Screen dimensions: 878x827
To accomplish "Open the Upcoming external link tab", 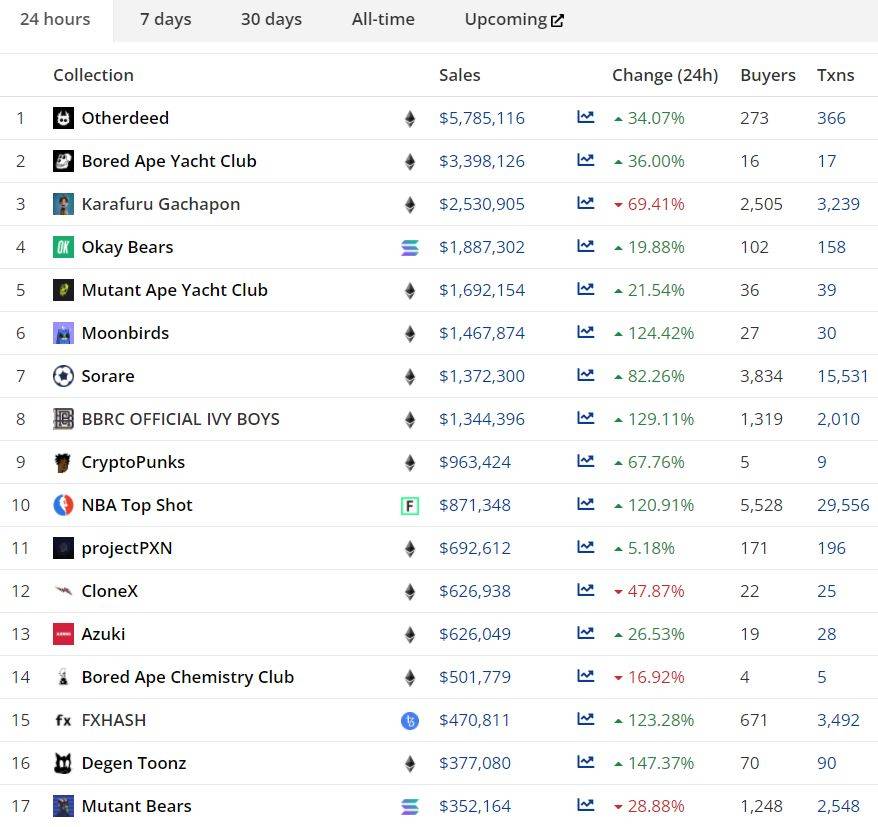I will click(x=514, y=19).
